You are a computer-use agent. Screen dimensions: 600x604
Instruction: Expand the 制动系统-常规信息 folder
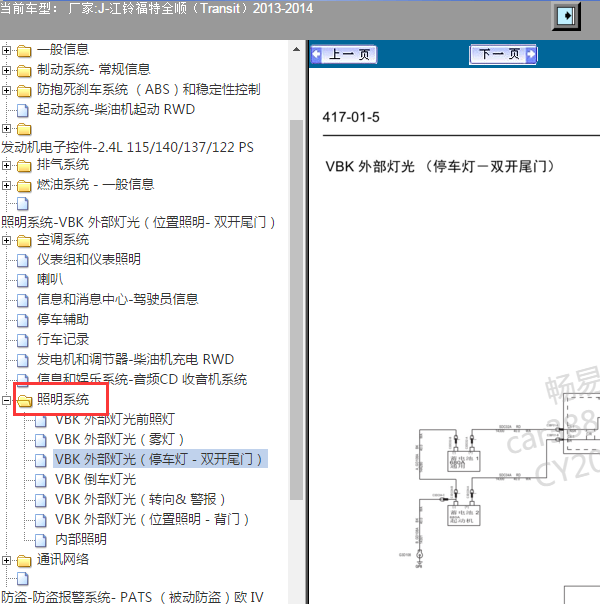pos(6,70)
